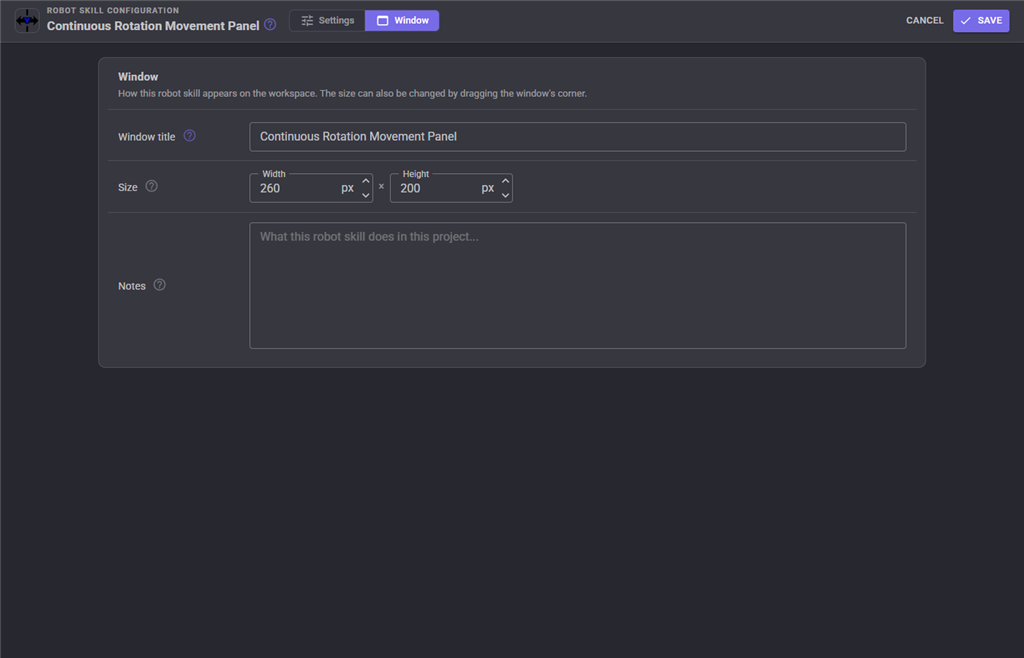Click the "Window title" label

pyautogui.click(x=146, y=137)
